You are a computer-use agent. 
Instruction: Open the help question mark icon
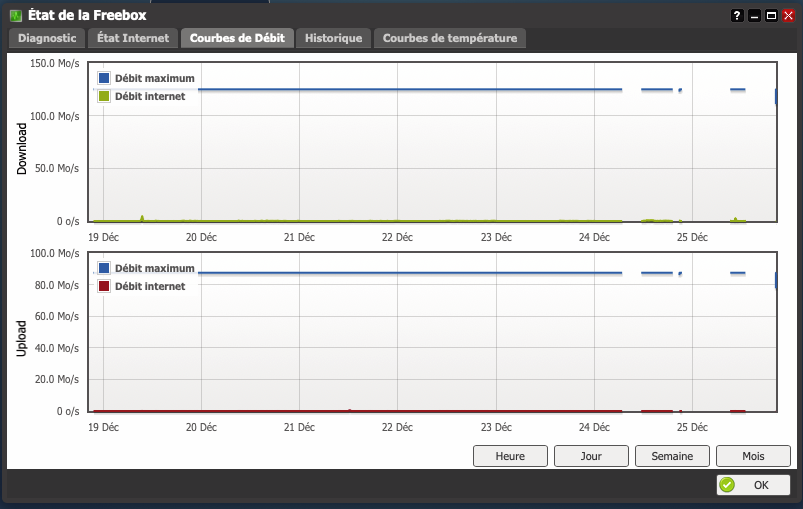[x=737, y=16]
